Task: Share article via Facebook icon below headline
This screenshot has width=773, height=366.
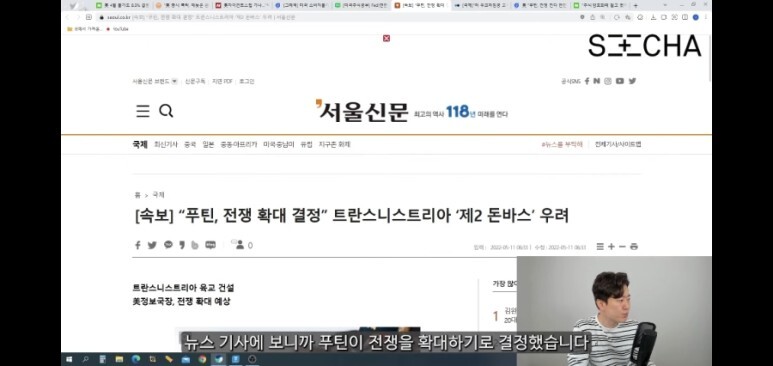Action: (x=138, y=245)
